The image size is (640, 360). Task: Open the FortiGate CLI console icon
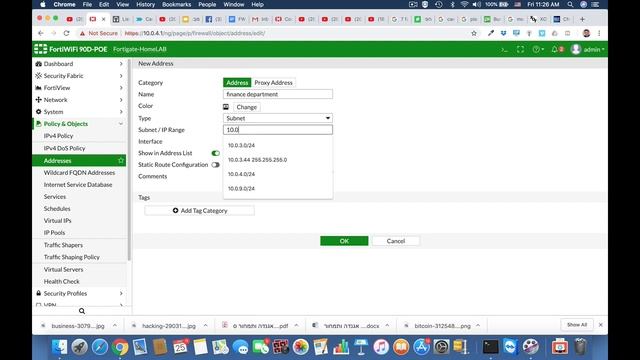pos(504,49)
